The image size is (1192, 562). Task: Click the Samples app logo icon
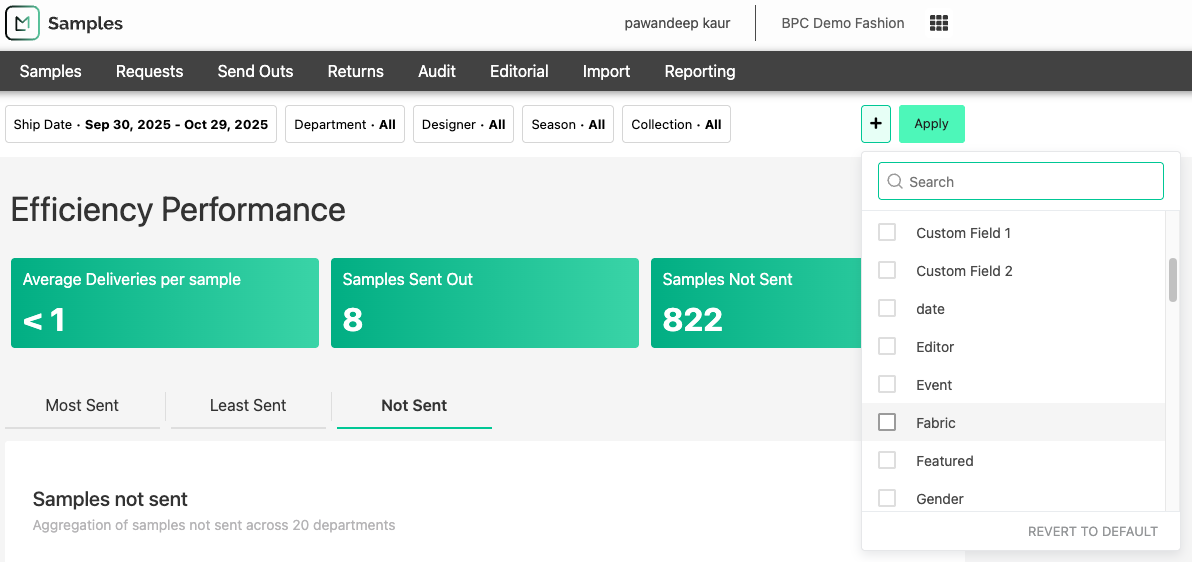22,23
